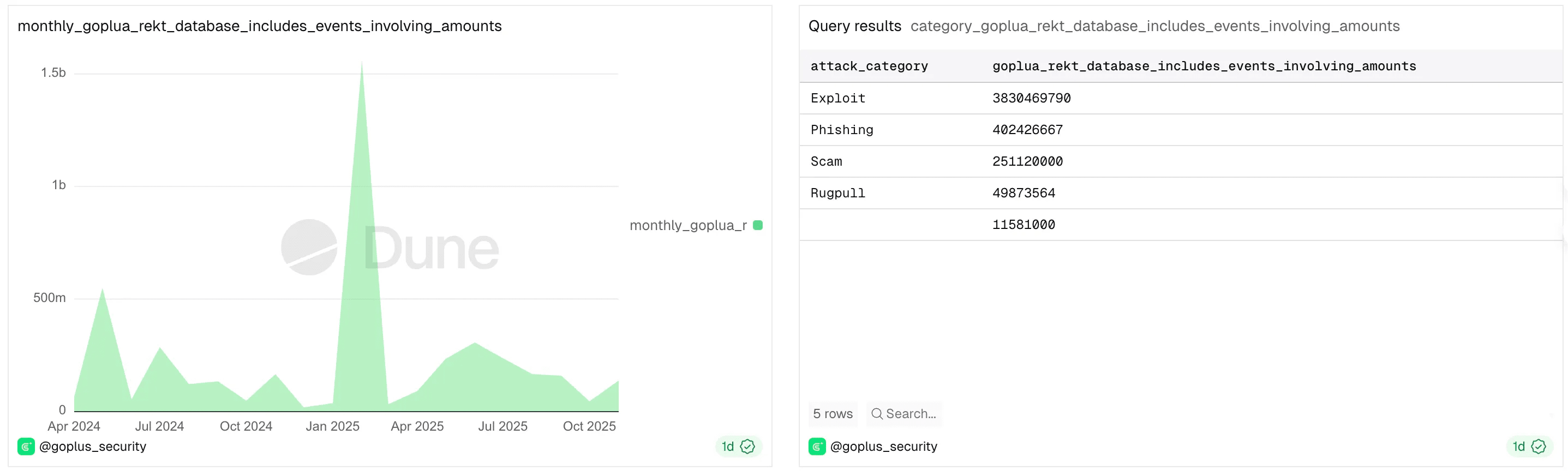Open the category_goplua_rekt_database query link
Viewport: 1568px width, 471px height.
click(x=1154, y=26)
